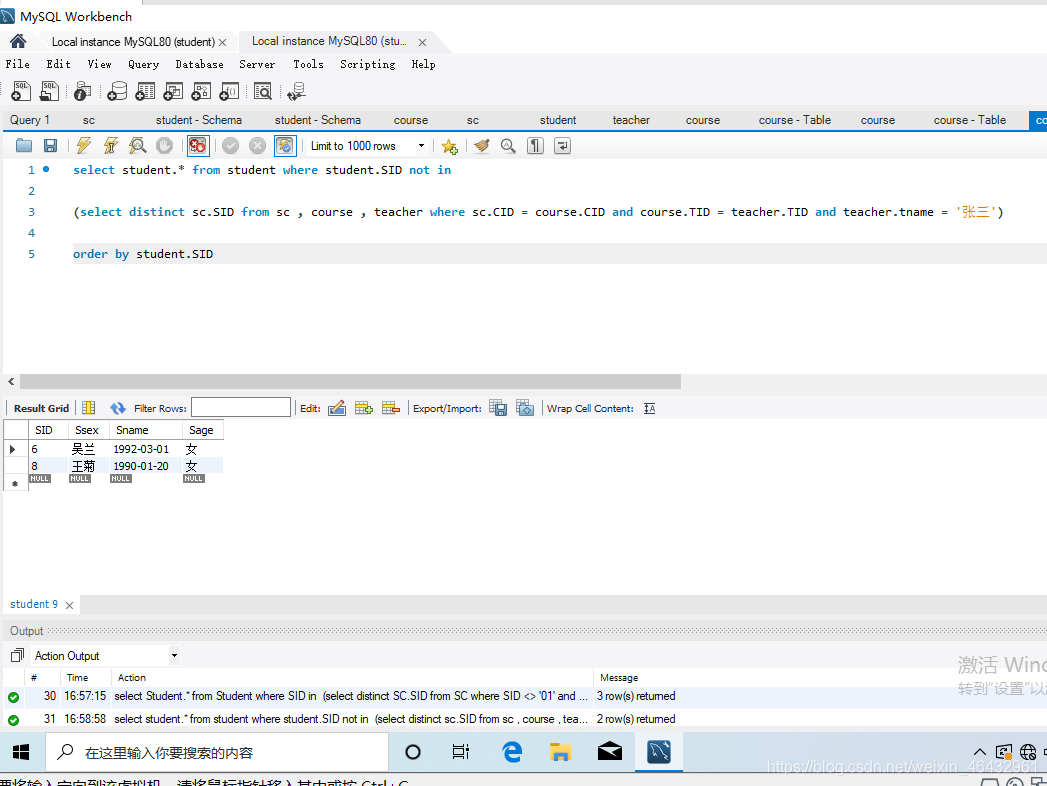
Task: Click the Filter Rows input field
Action: click(241, 407)
